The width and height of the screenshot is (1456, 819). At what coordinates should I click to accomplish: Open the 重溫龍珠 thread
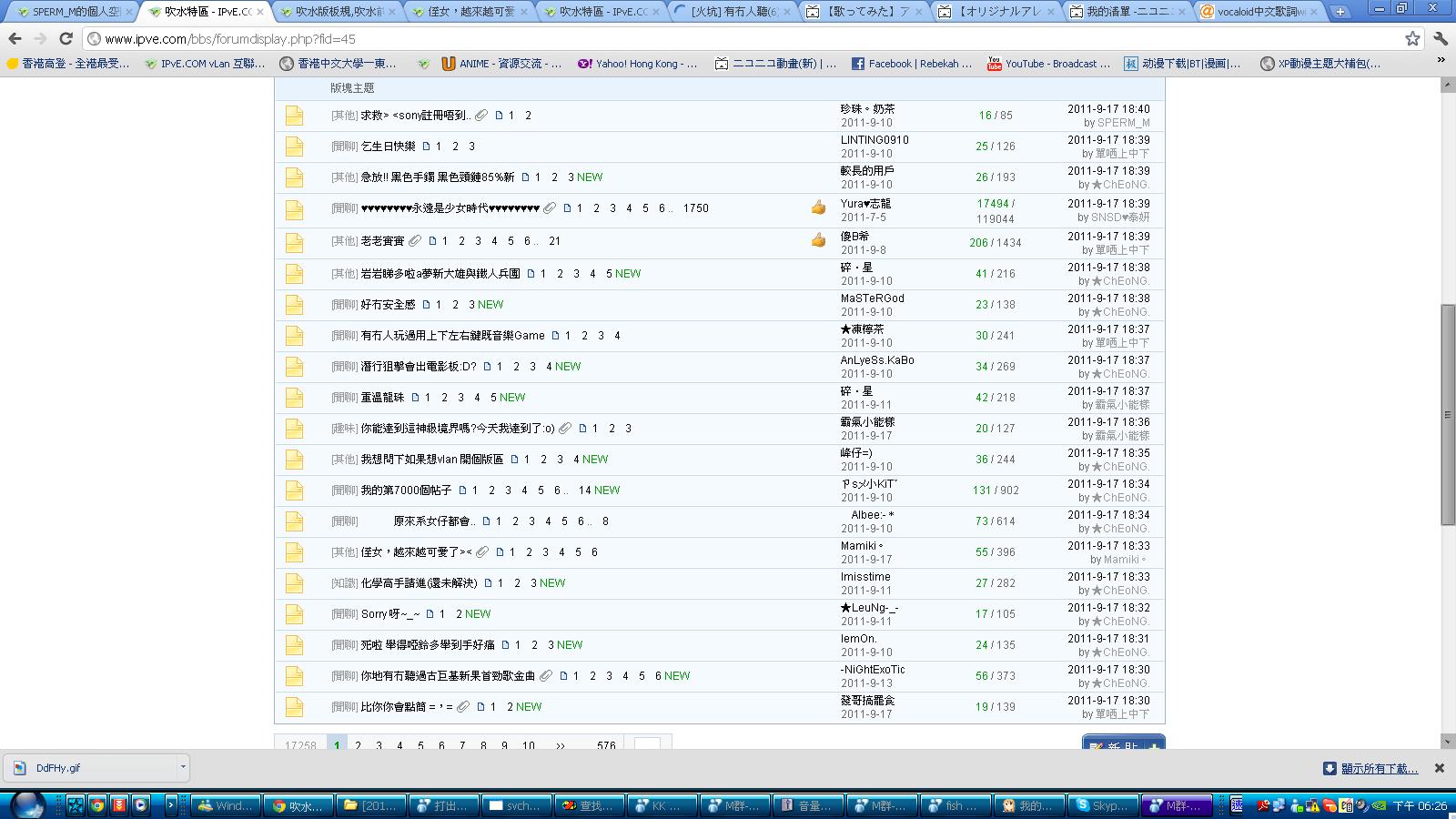tap(382, 398)
